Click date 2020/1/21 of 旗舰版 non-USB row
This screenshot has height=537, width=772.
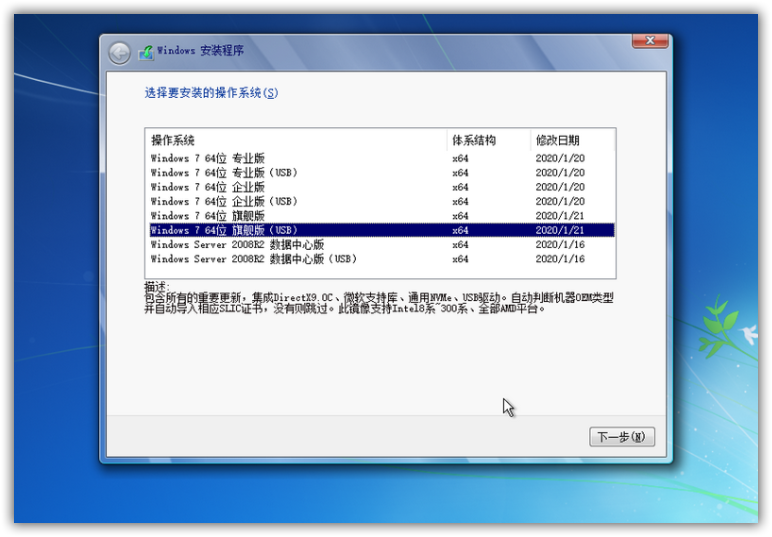point(560,216)
